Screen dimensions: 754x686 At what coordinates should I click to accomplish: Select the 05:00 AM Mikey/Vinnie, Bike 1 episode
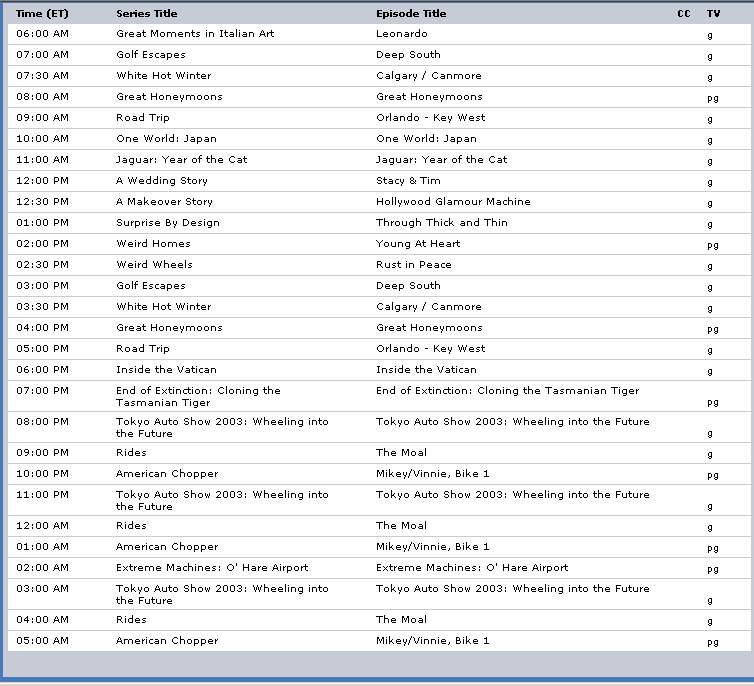click(x=433, y=641)
